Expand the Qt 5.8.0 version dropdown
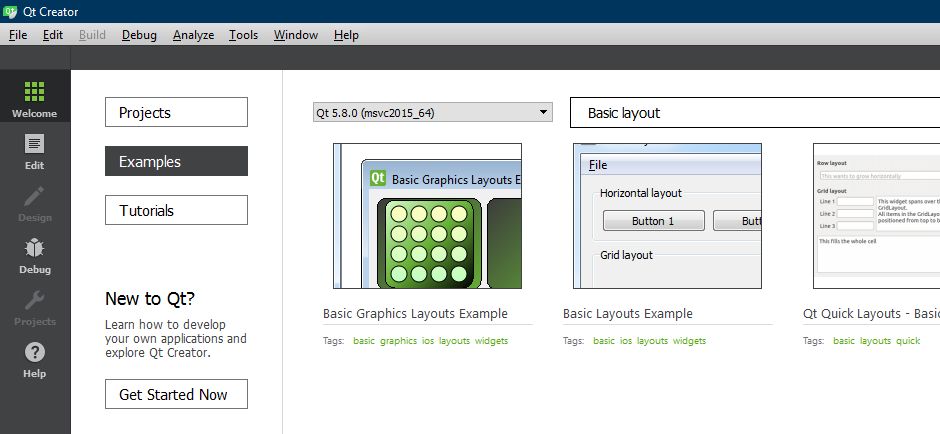Image resolution: width=940 pixels, height=434 pixels. [432, 113]
